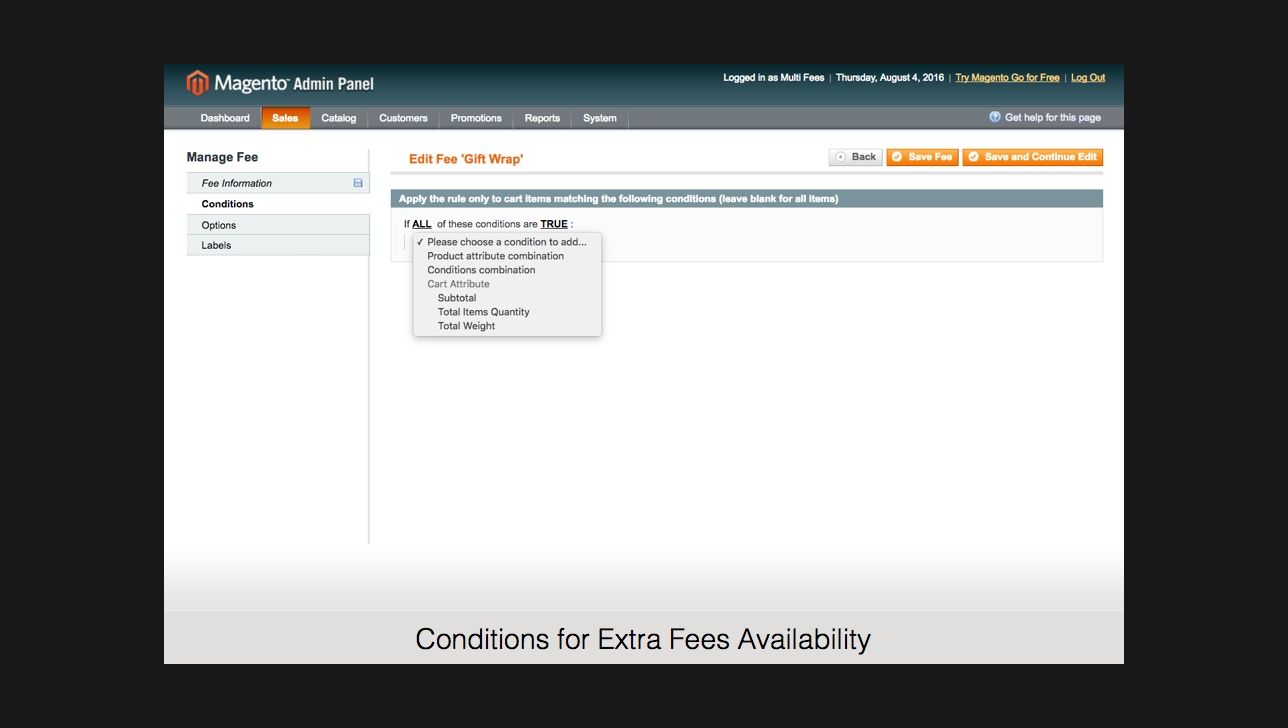
Task: Open the System menu
Action: click(599, 117)
